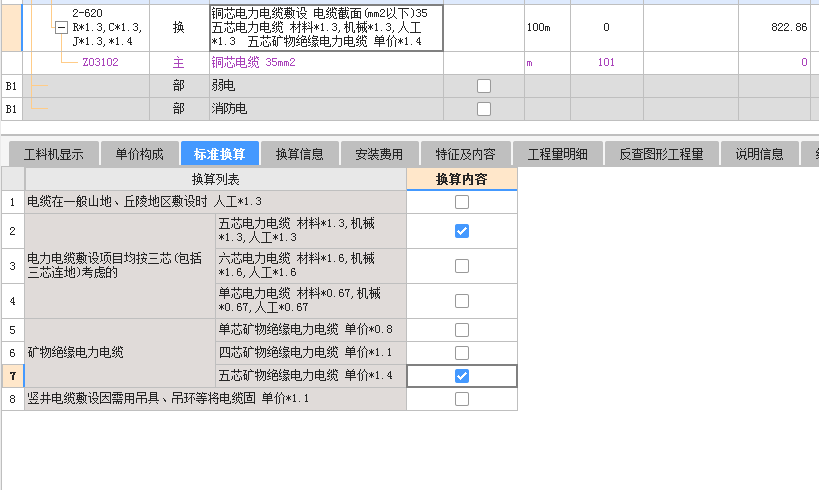The height and width of the screenshot is (490, 819).
Task: Switch to the 工料机显示 tab
Action: tap(54, 154)
